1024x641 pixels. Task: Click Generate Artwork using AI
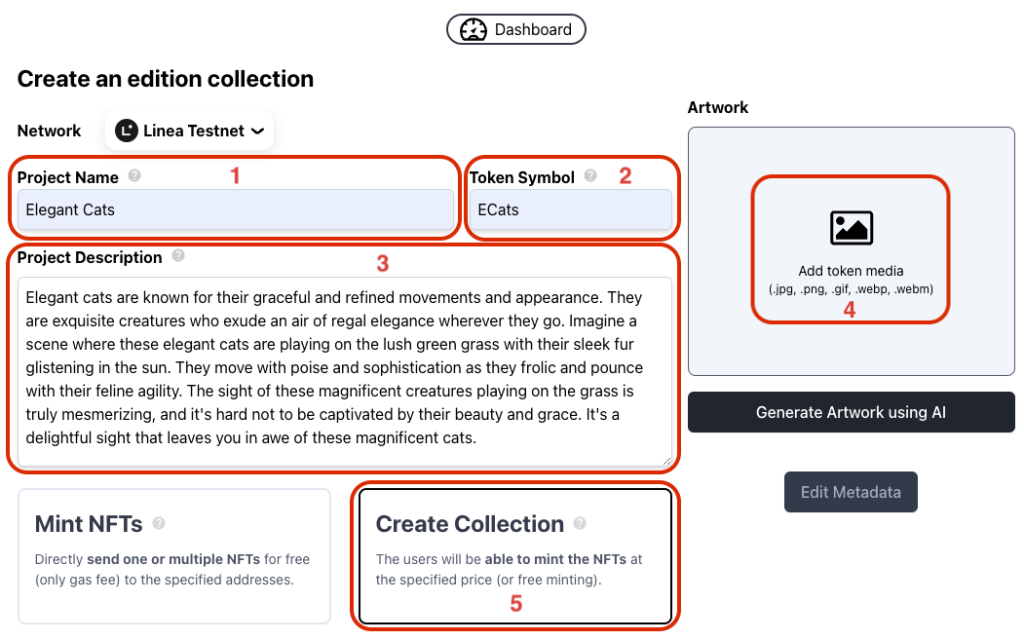click(851, 412)
